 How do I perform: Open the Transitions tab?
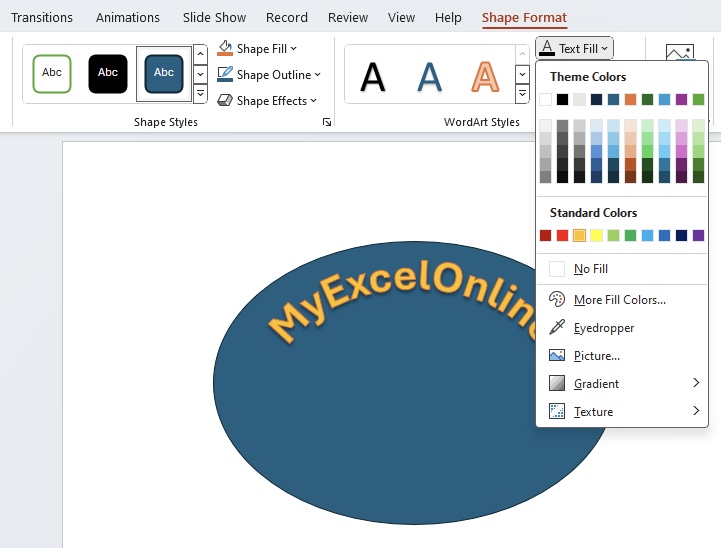tap(42, 17)
